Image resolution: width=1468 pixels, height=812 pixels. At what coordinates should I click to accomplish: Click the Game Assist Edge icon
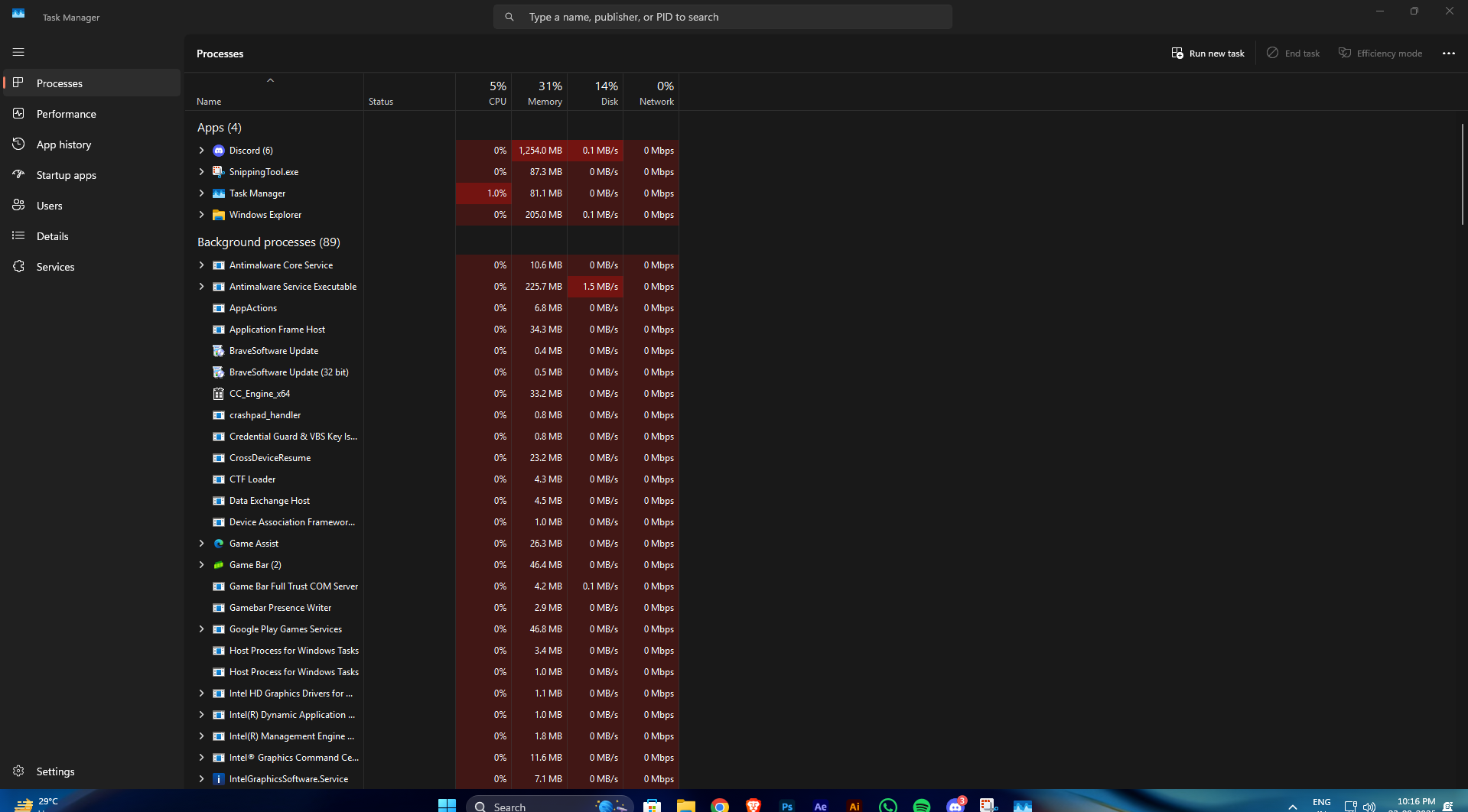point(219,544)
